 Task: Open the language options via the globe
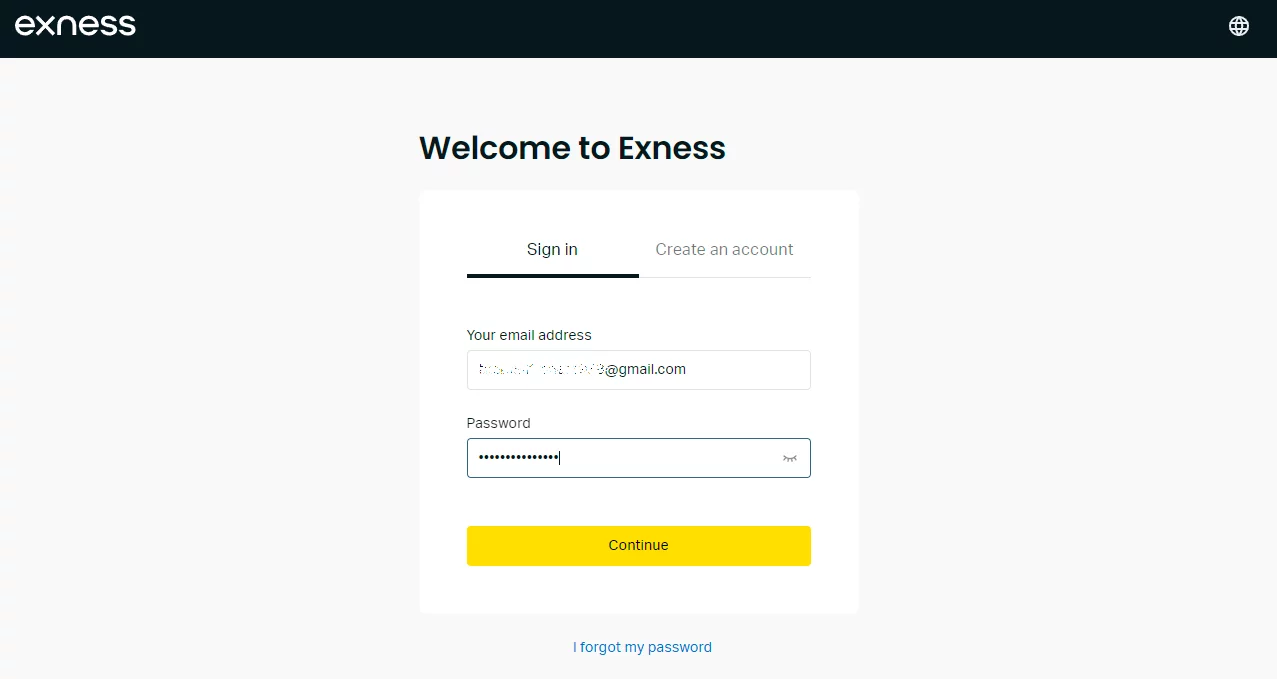coord(1238,26)
